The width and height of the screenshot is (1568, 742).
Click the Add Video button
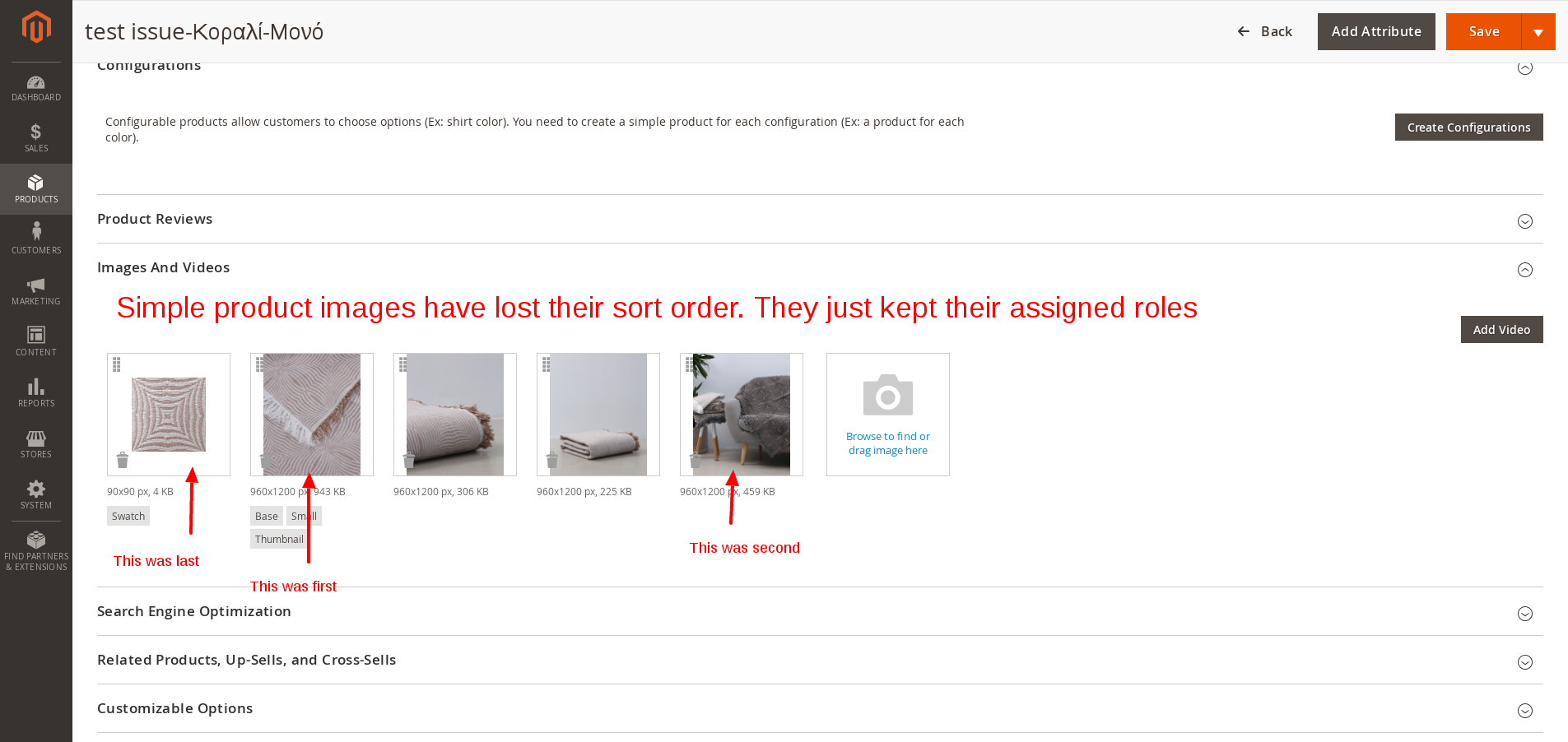[x=1501, y=330]
